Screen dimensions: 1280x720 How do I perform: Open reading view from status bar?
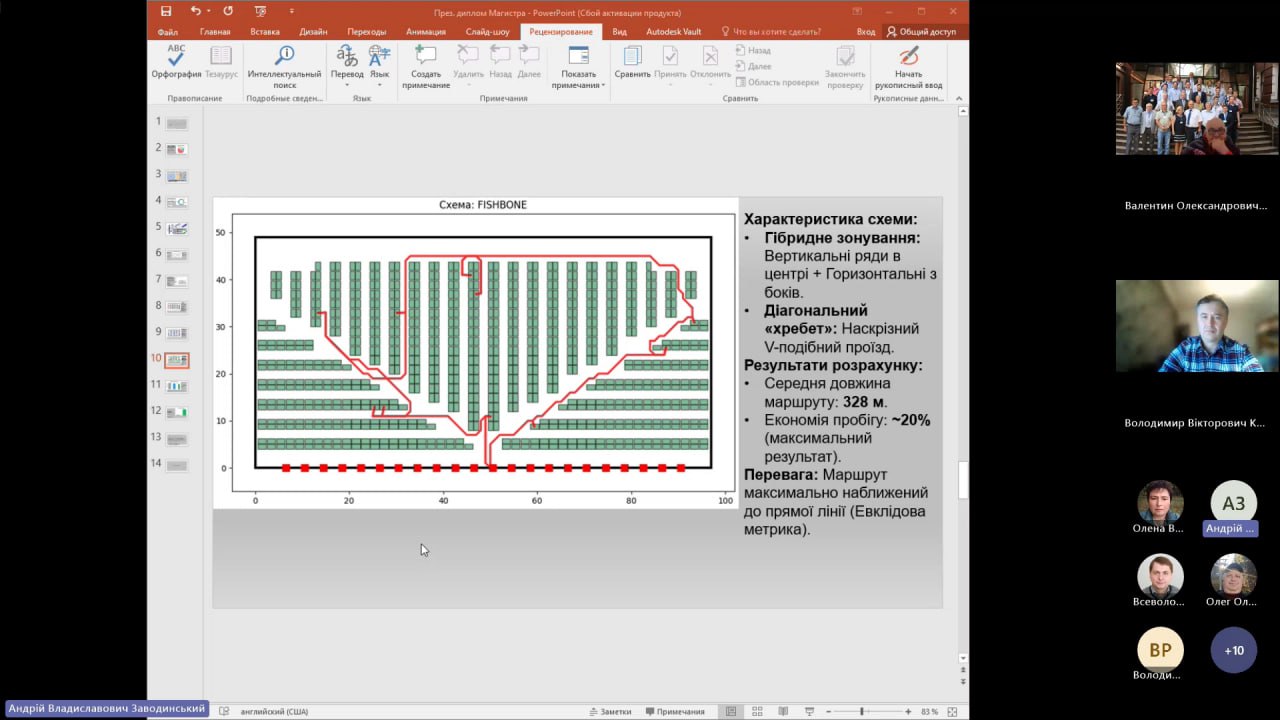783,711
